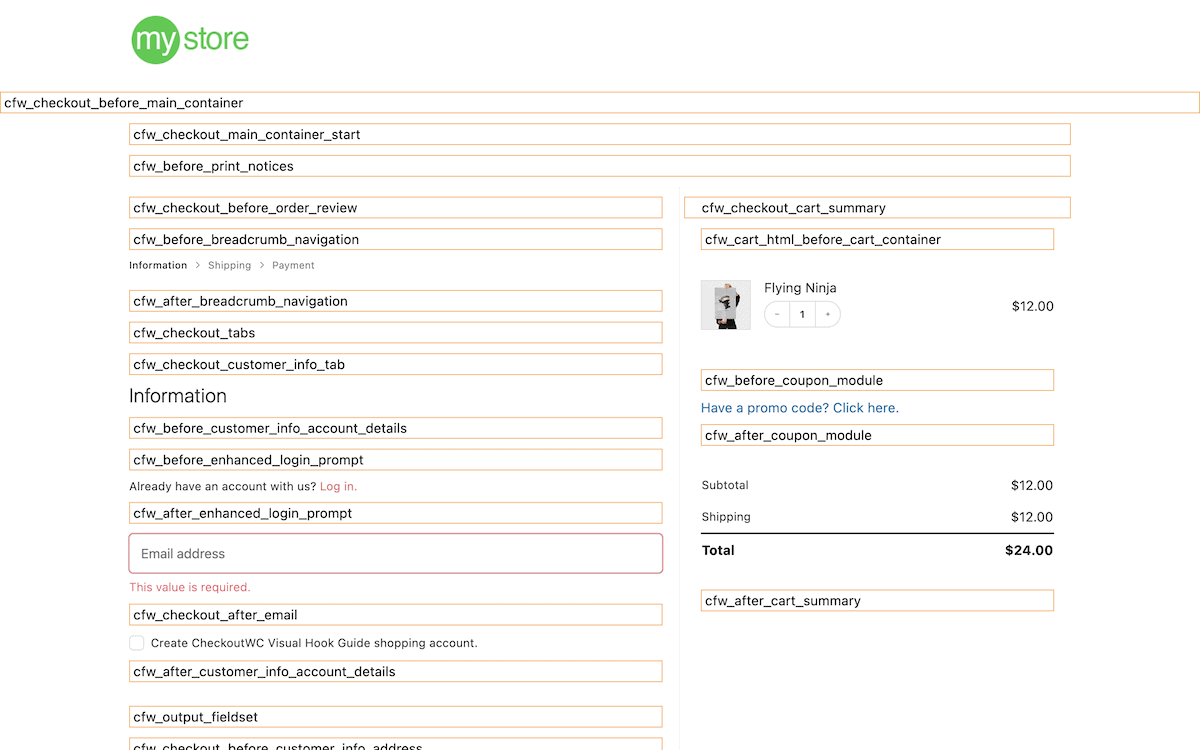
Task: Increase Flying Ninja quantity with plus button
Action: (828, 315)
